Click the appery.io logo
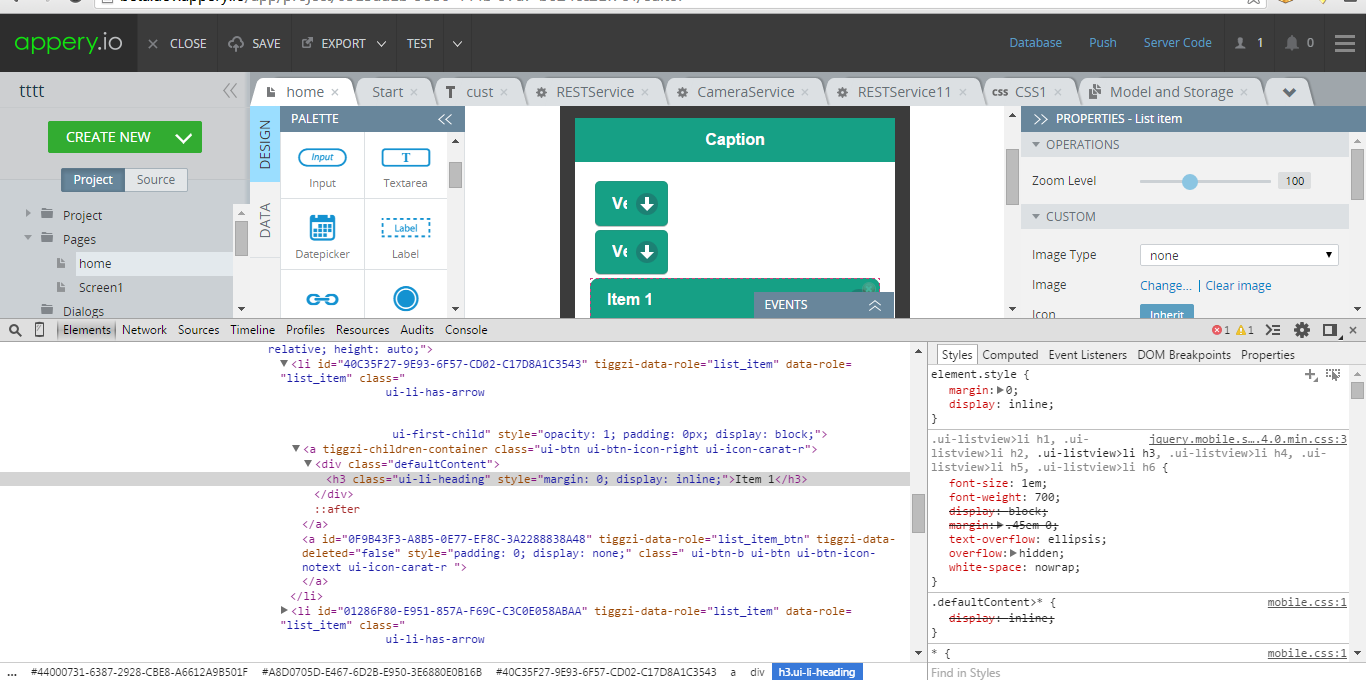This screenshot has height=680, width=1366. pyautogui.click(x=68, y=43)
